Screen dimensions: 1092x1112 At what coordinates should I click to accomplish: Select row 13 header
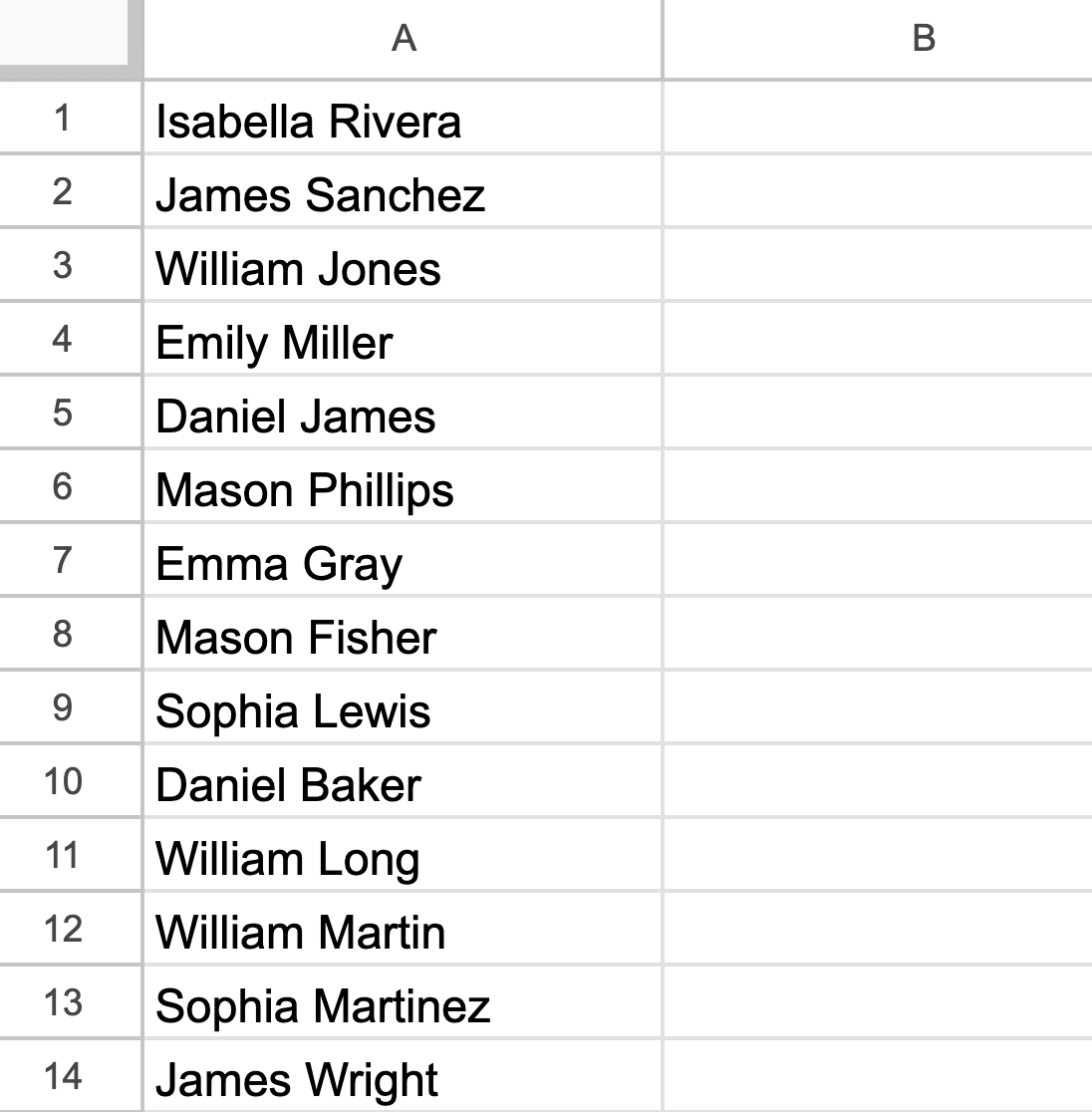point(63,1003)
